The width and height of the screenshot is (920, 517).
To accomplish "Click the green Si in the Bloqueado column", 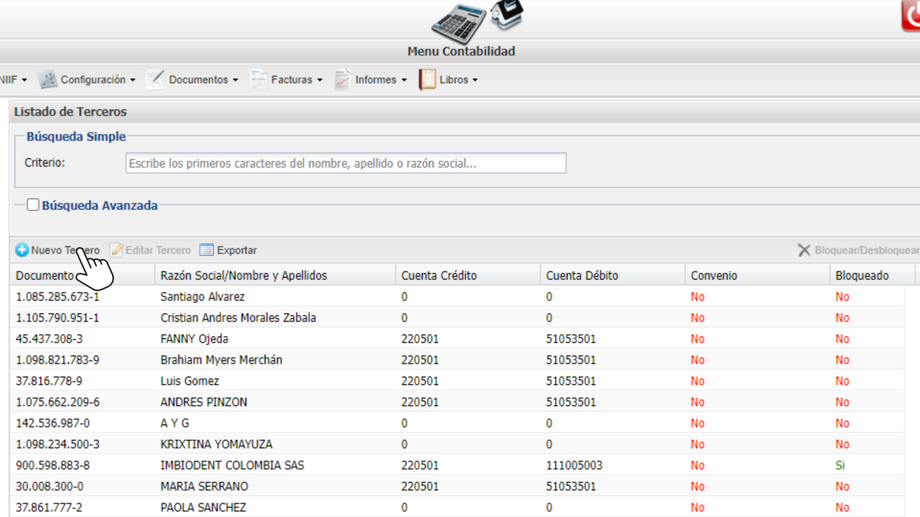I will click(840, 465).
